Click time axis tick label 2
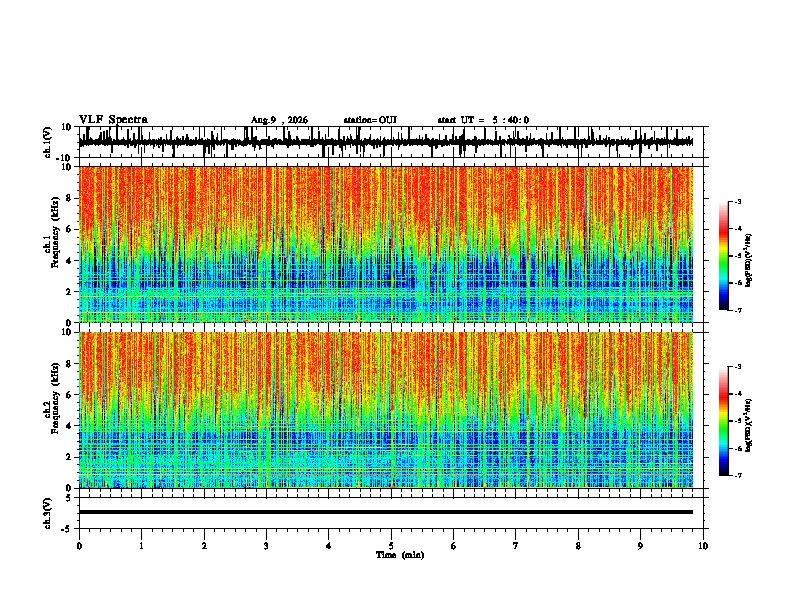The image size is (792, 612). pos(204,546)
